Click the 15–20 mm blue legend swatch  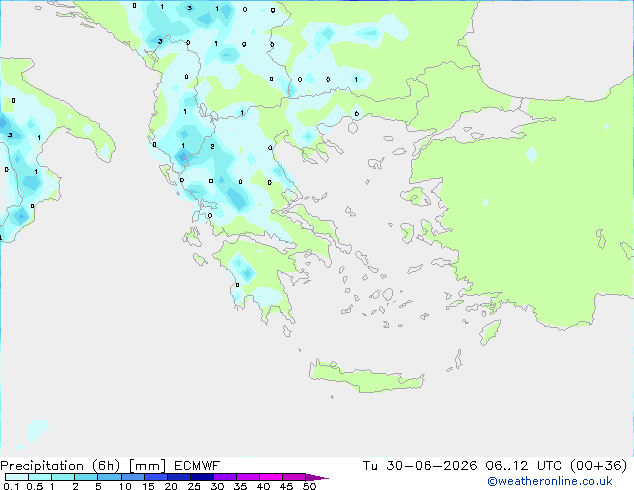click(x=156, y=477)
